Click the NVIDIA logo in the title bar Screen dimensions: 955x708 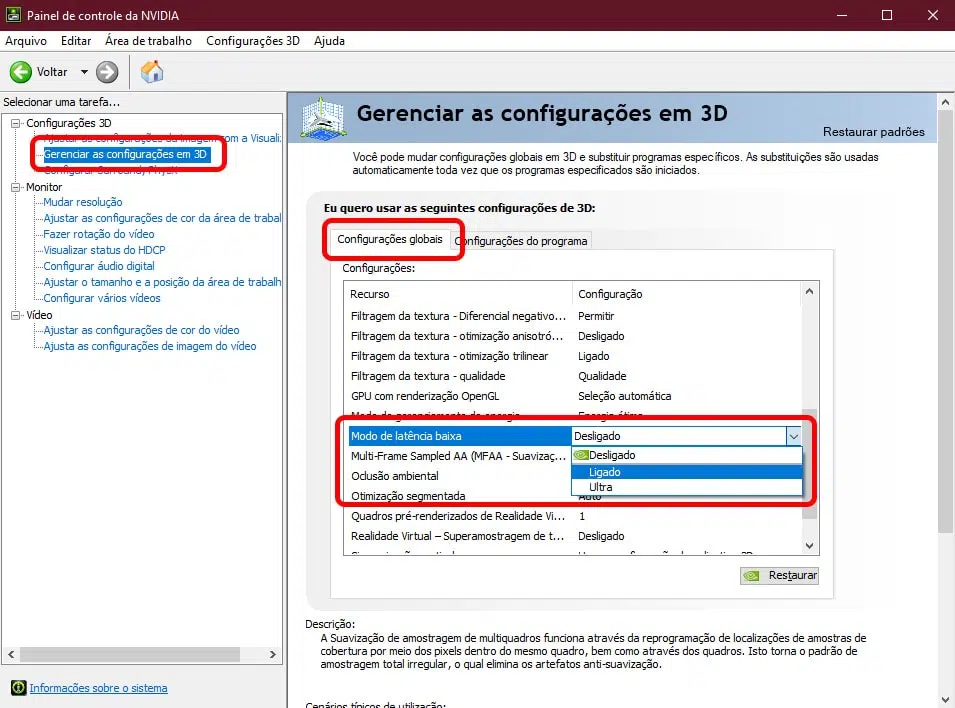point(12,14)
